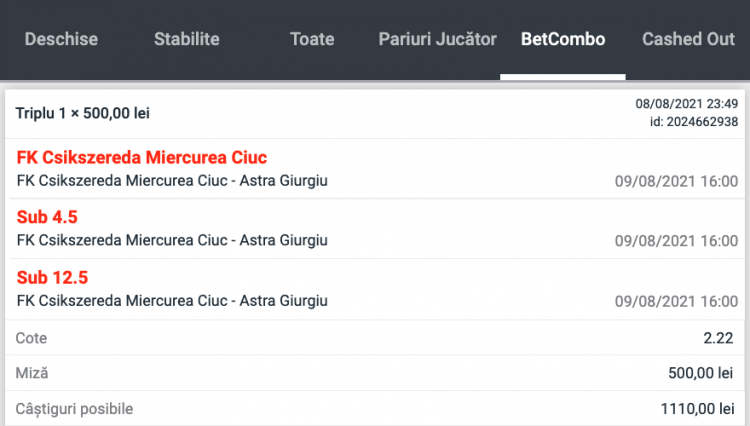Open the Deschise tab
Image resolution: width=750 pixels, height=426 pixels.
[x=61, y=40]
